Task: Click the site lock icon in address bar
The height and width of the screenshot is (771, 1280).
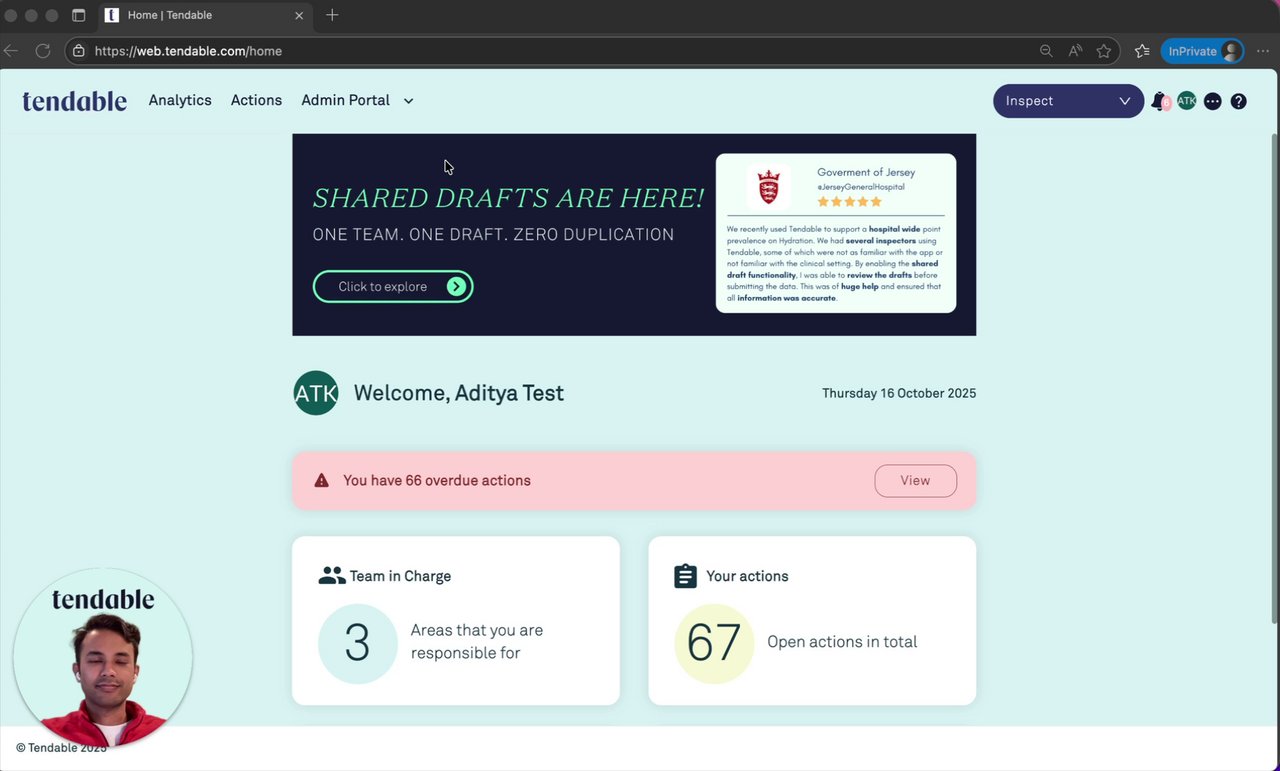Action: (79, 51)
